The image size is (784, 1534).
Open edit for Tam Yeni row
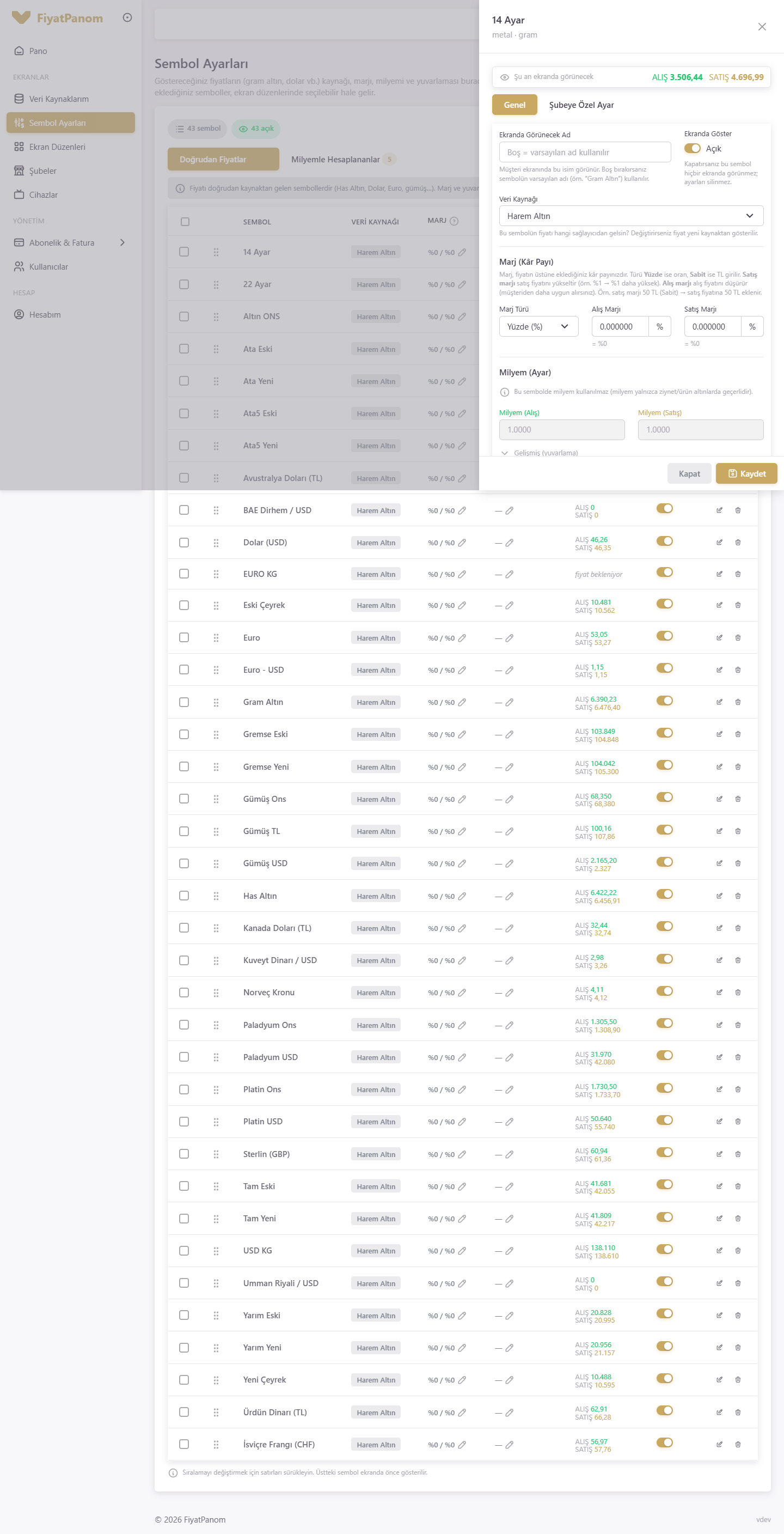(719, 1219)
